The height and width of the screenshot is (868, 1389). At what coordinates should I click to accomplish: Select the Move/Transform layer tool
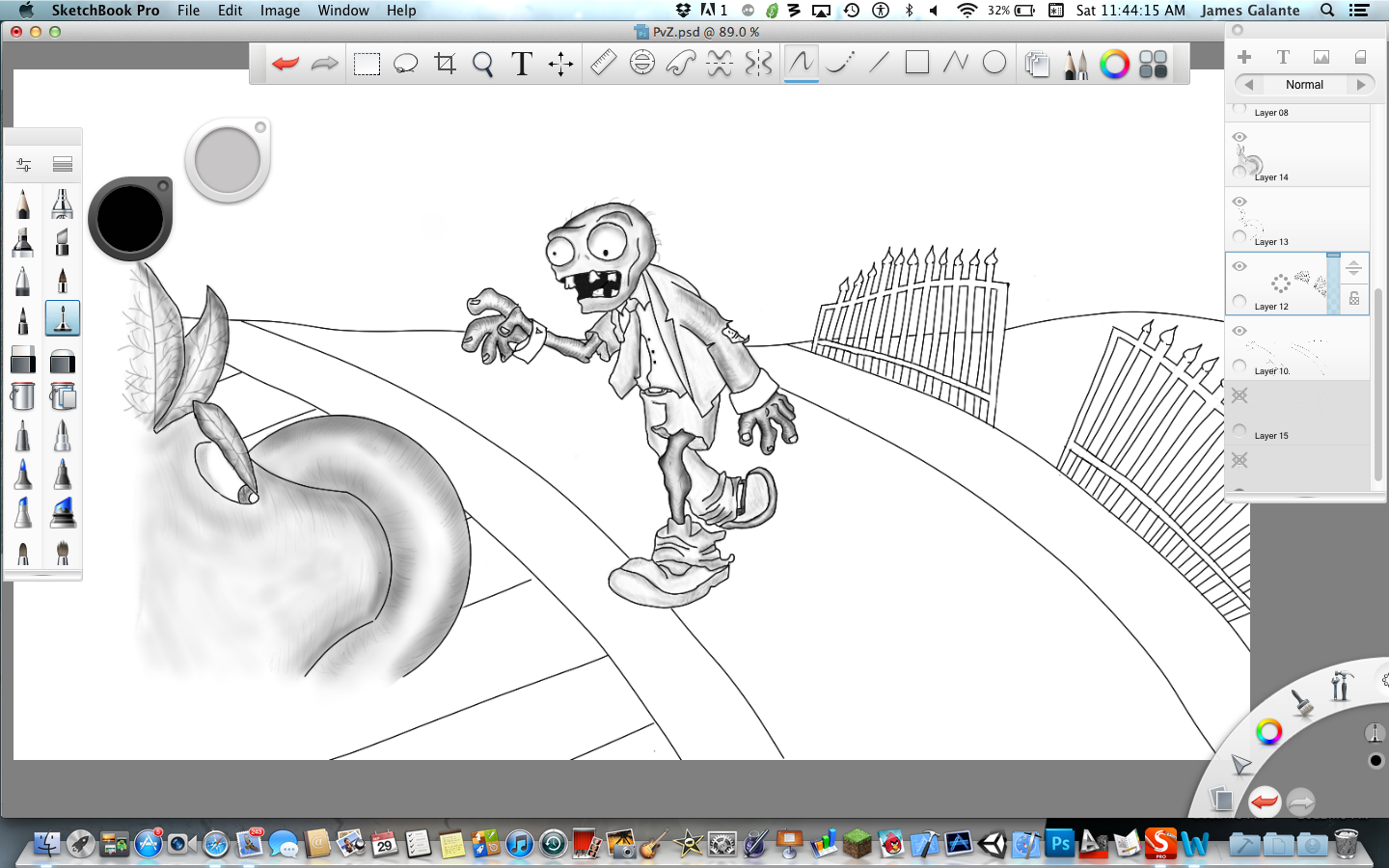point(560,65)
